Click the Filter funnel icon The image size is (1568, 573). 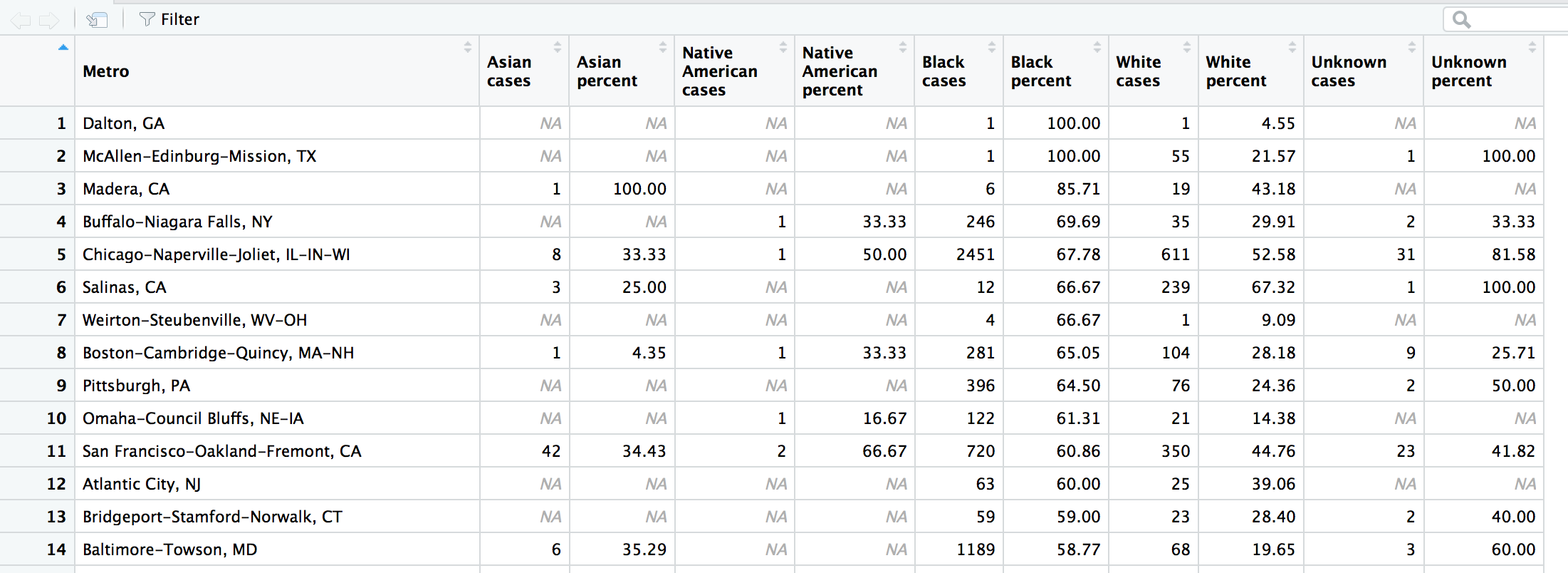(x=147, y=19)
